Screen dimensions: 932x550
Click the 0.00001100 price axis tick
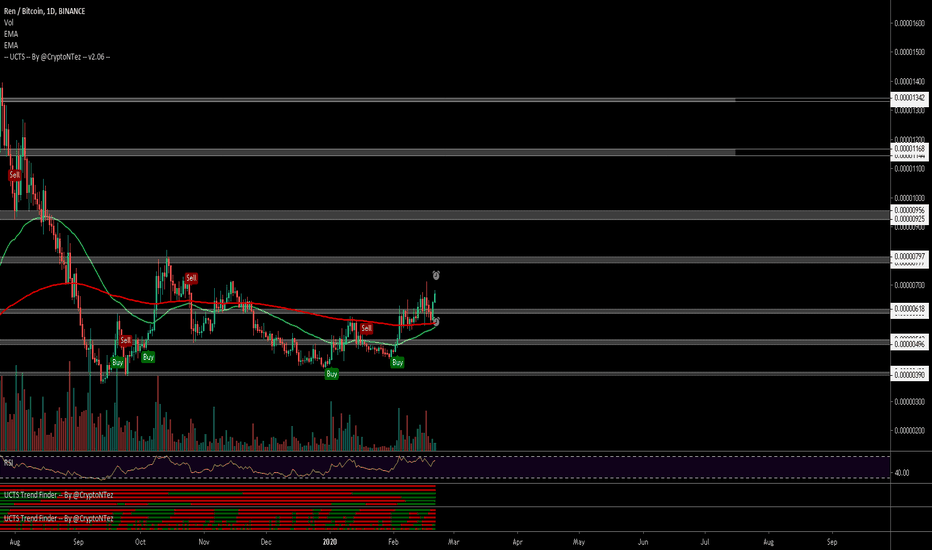(x=909, y=169)
